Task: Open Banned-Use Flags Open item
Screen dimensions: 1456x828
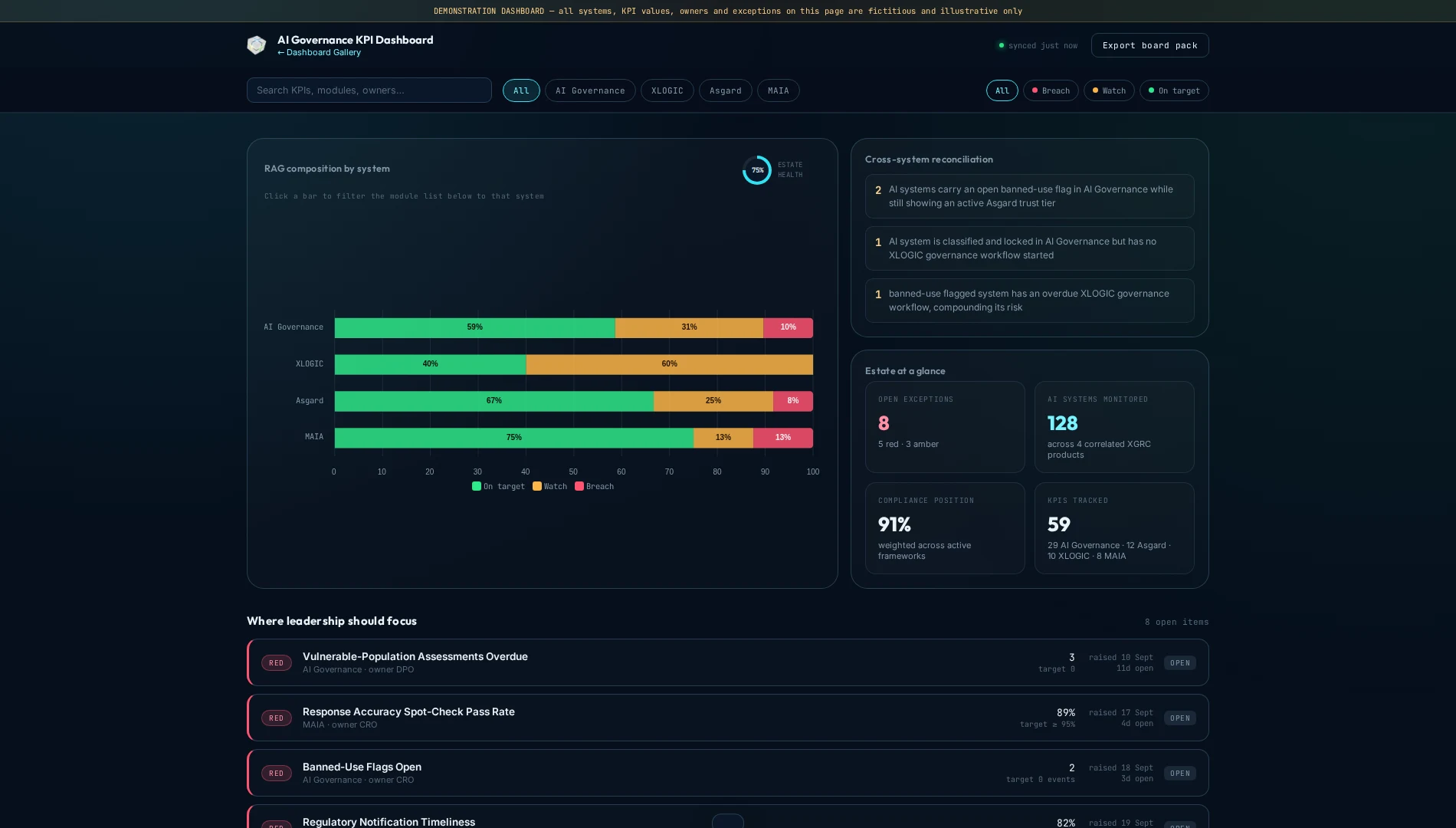Action: [x=728, y=773]
